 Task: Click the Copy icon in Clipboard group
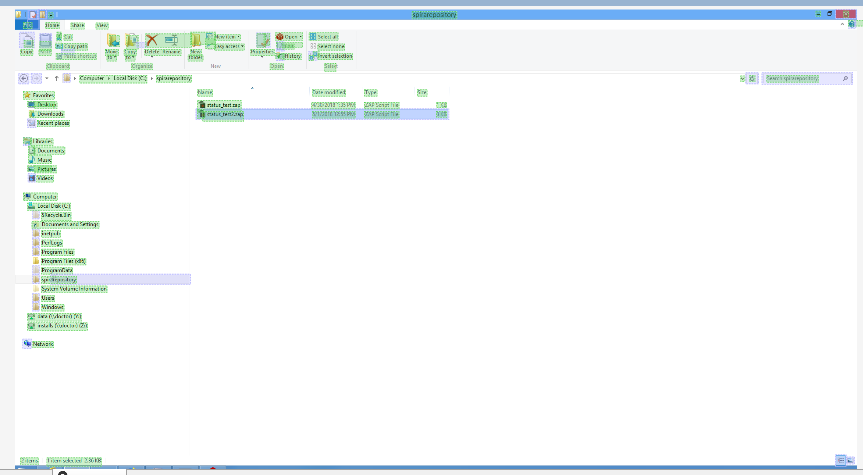[x=26, y=43]
